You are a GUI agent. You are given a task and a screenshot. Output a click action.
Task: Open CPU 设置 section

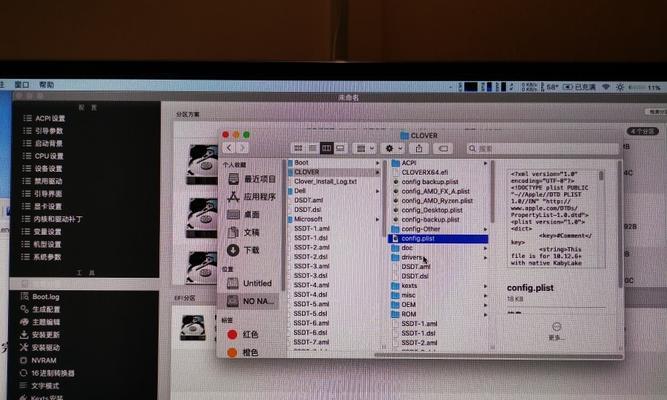(43, 156)
